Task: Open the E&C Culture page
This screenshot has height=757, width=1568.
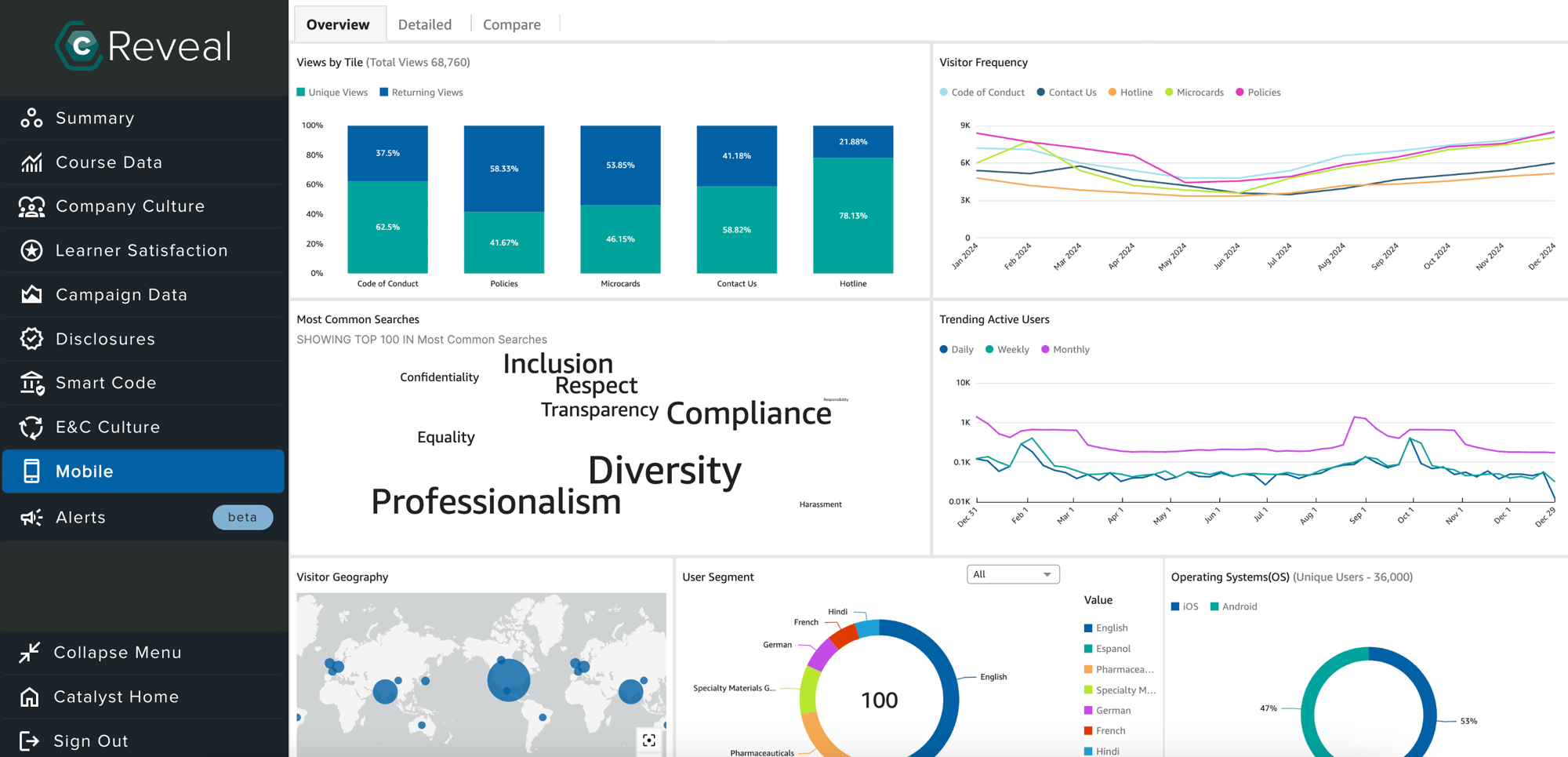Action: 143,428
